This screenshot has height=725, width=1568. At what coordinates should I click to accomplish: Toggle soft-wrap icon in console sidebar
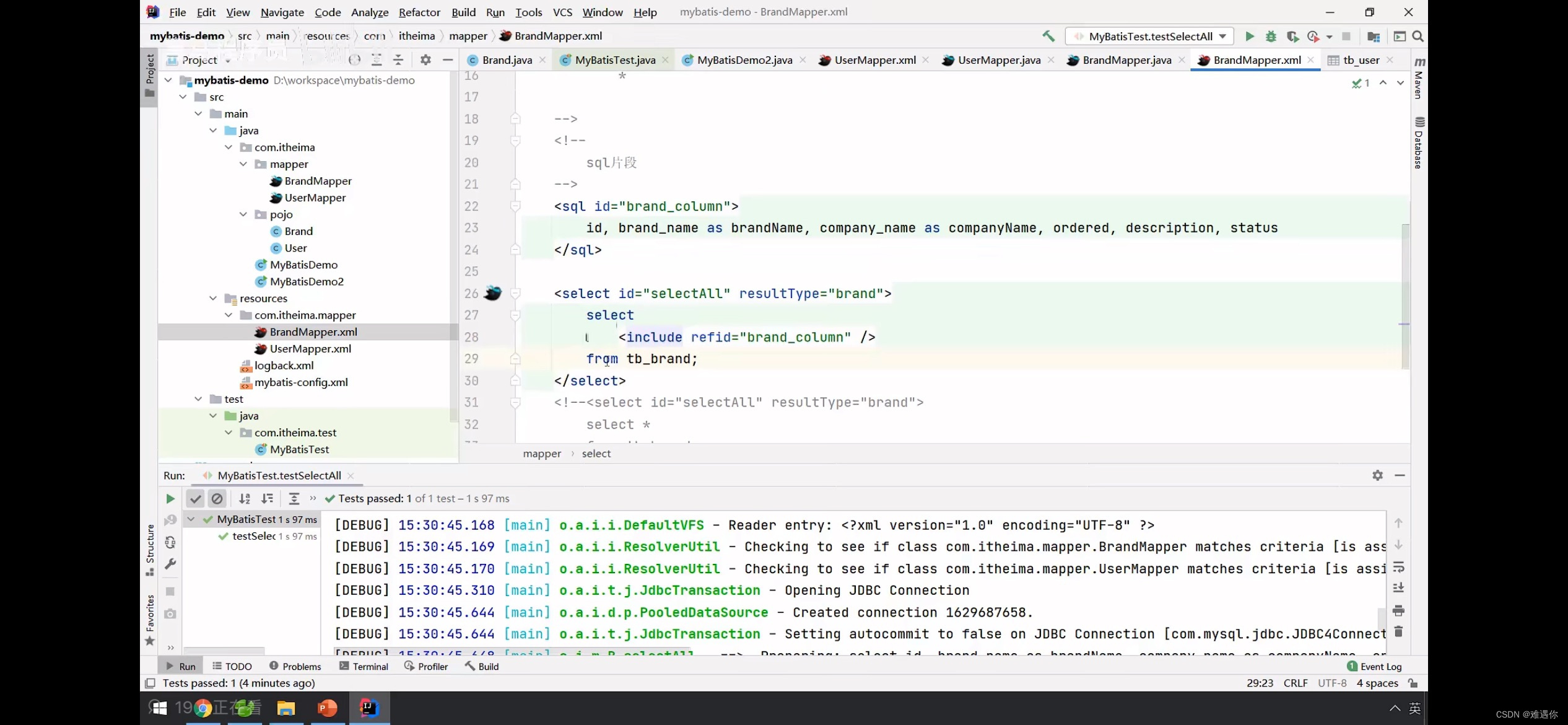[x=1398, y=567]
